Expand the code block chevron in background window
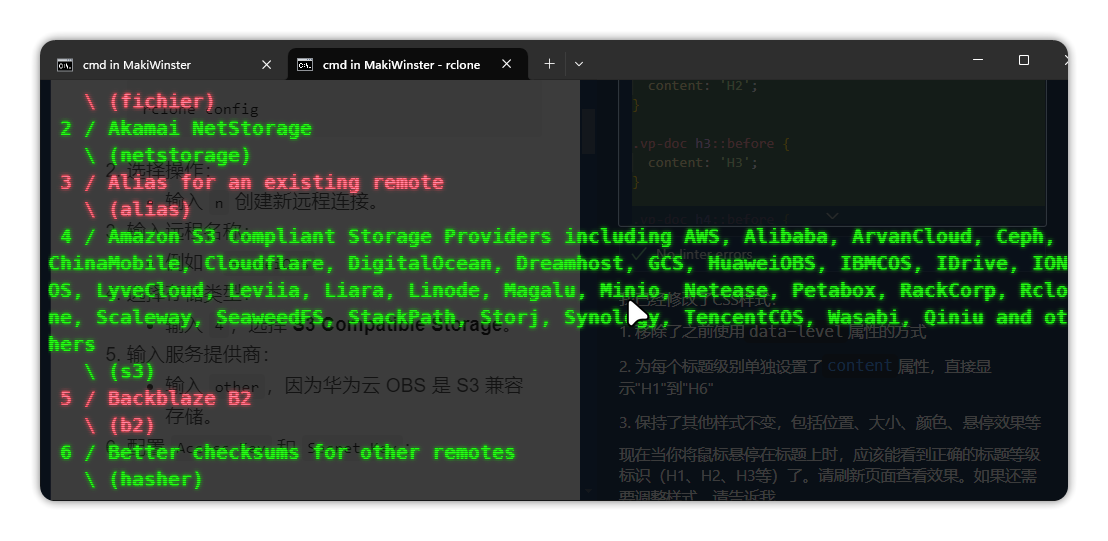Image resolution: width=1108 pixels, height=541 pixels. 832,216
